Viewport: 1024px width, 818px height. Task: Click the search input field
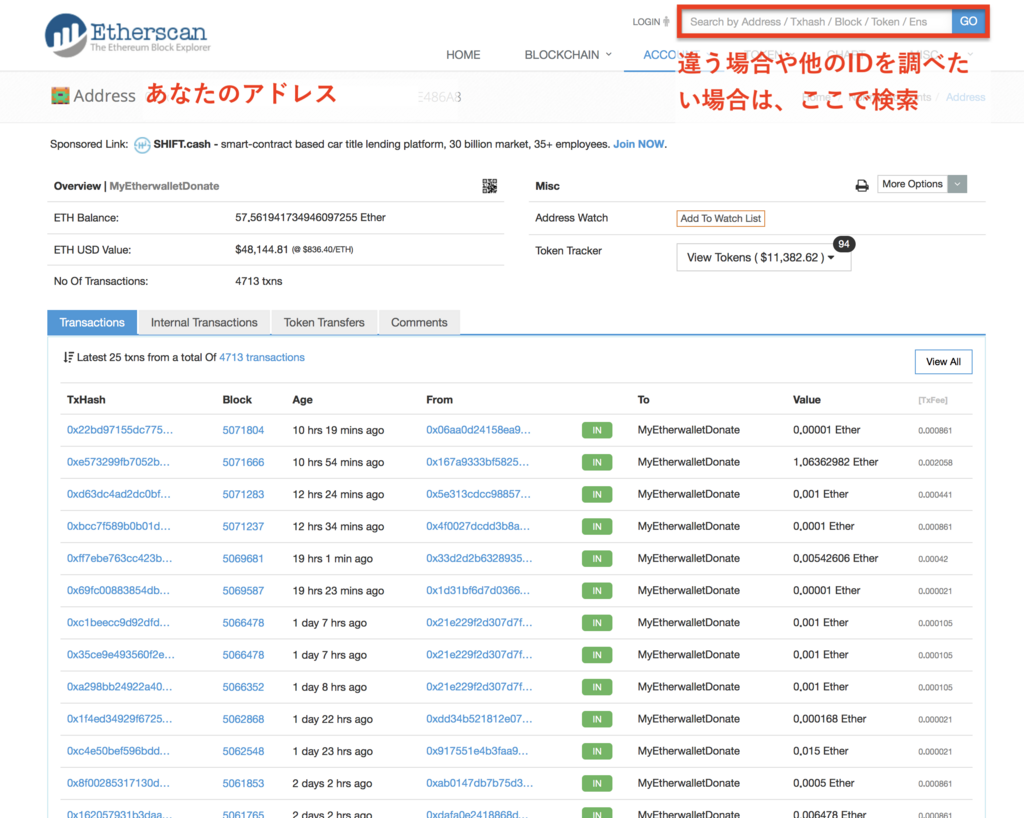coord(816,22)
